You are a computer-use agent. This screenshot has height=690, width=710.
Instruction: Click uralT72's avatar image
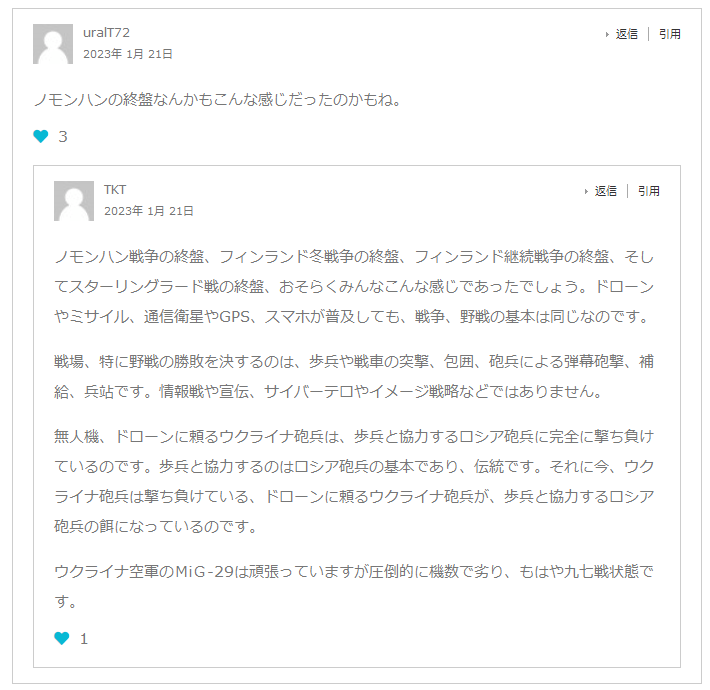pyautogui.click(x=53, y=44)
